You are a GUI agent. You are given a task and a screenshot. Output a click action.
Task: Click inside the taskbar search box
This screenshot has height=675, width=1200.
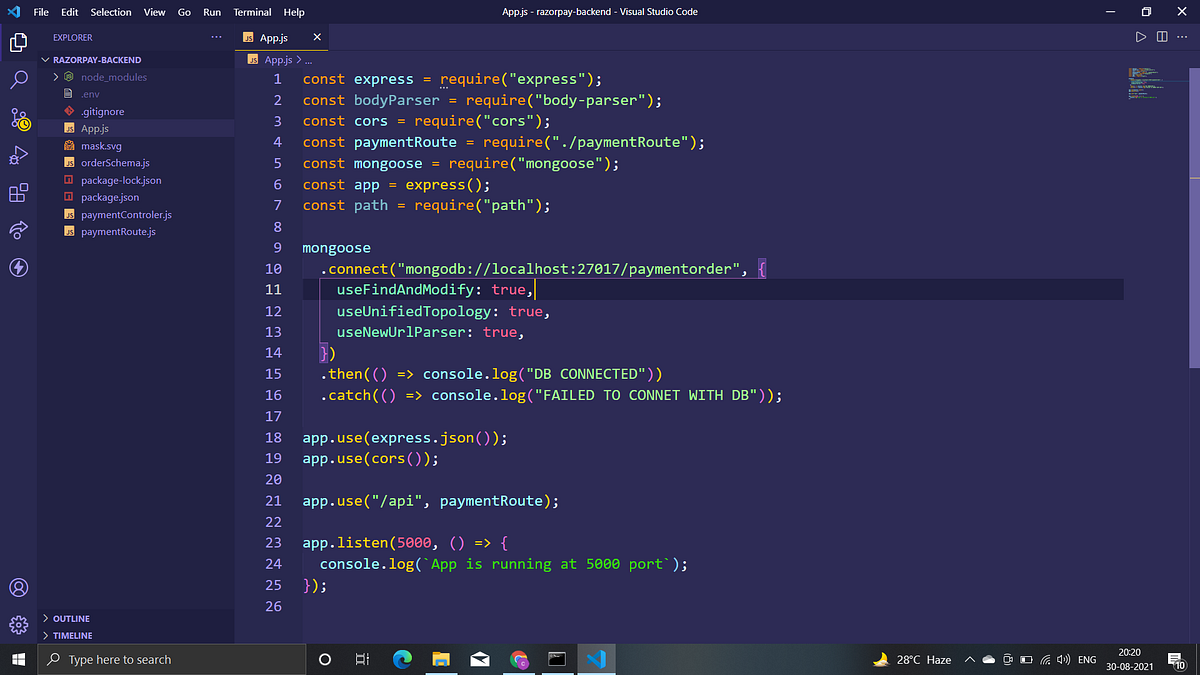[x=170, y=659]
